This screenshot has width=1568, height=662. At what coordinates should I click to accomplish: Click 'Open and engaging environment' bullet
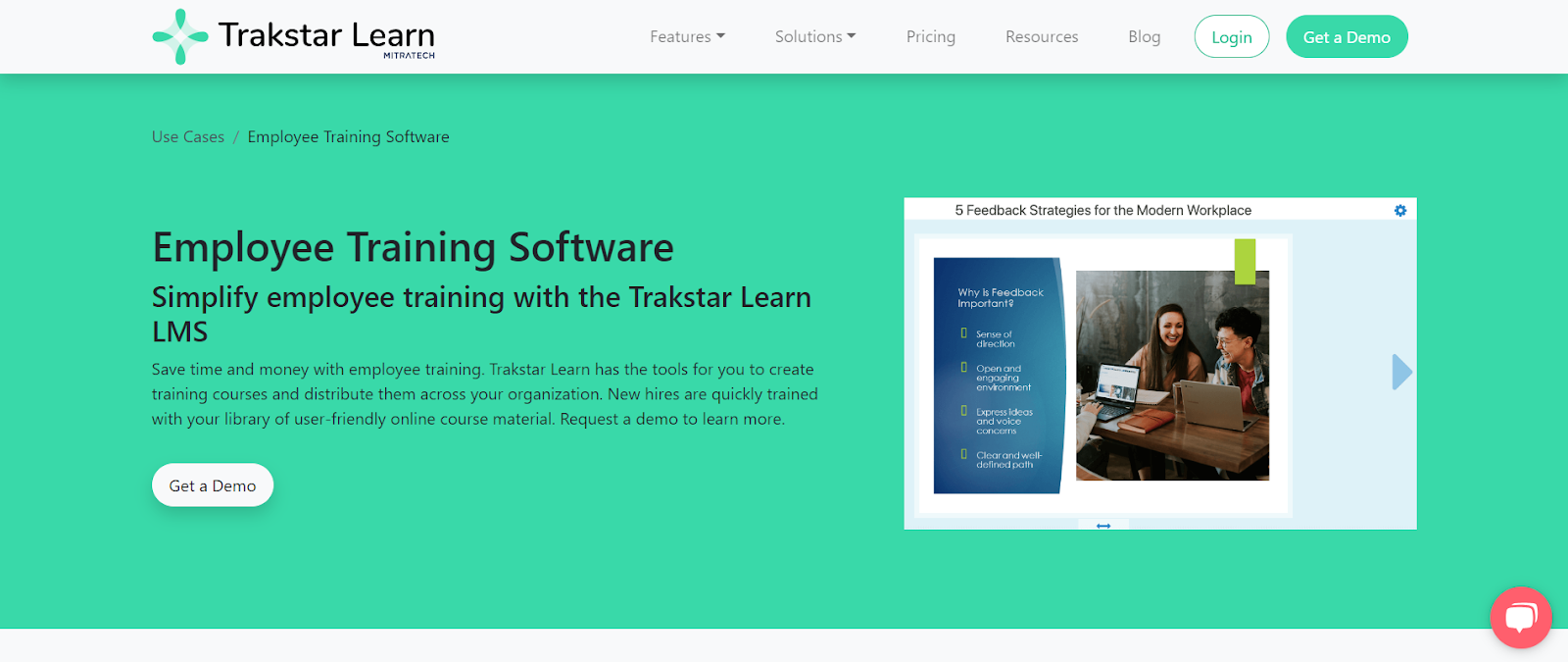pos(1003,378)
